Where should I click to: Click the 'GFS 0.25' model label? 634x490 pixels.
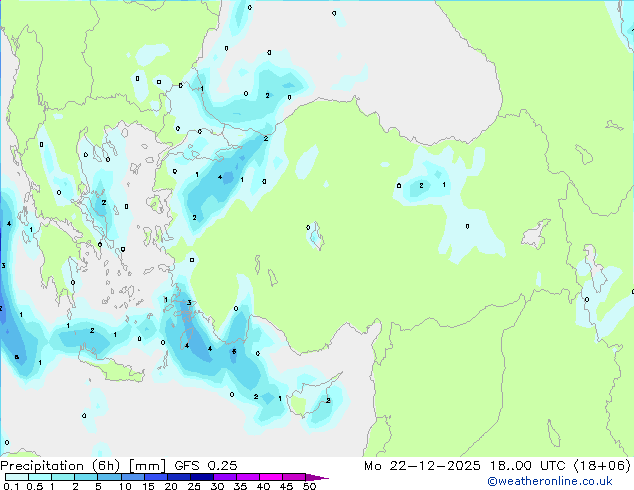205,466
